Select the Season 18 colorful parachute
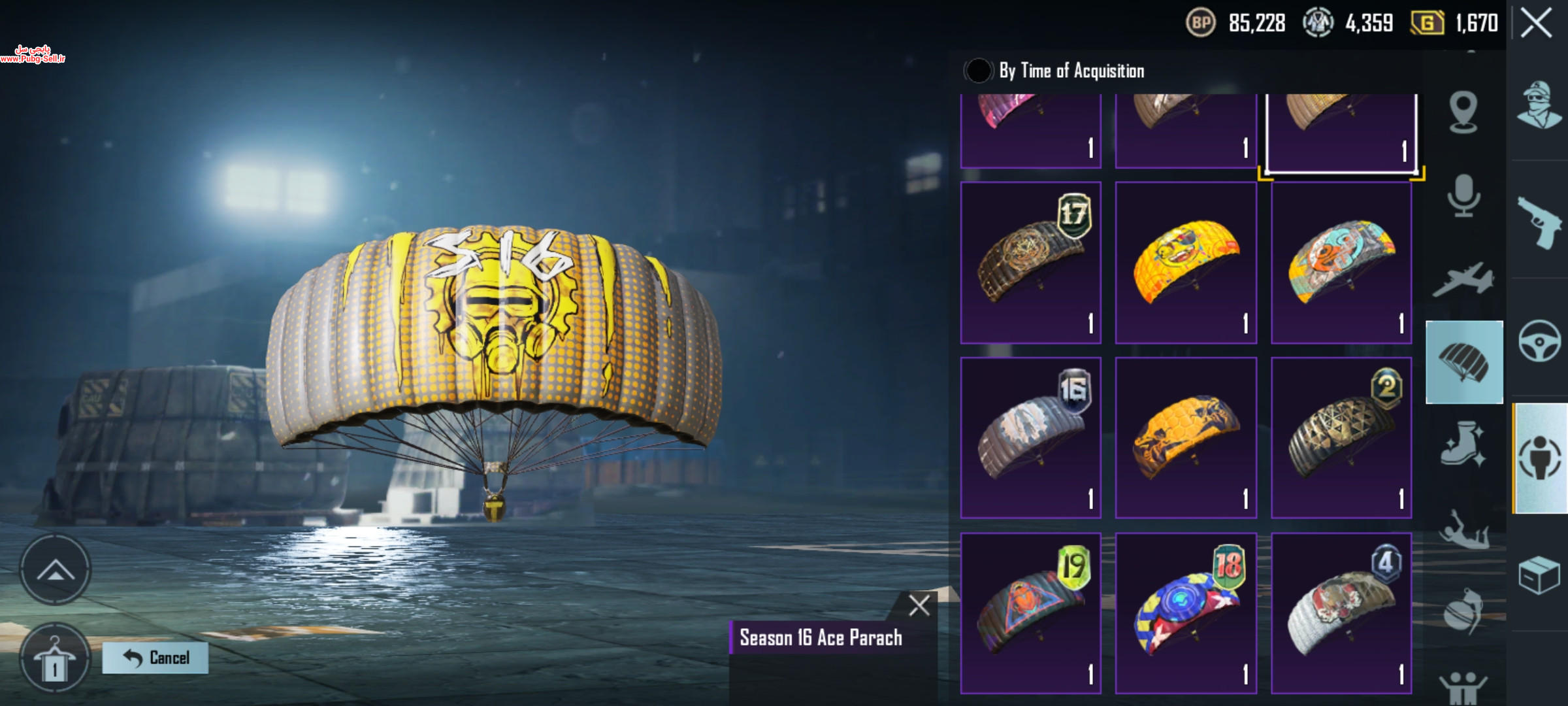The width and height of the screenshot is (1568, 706). 1186,613
